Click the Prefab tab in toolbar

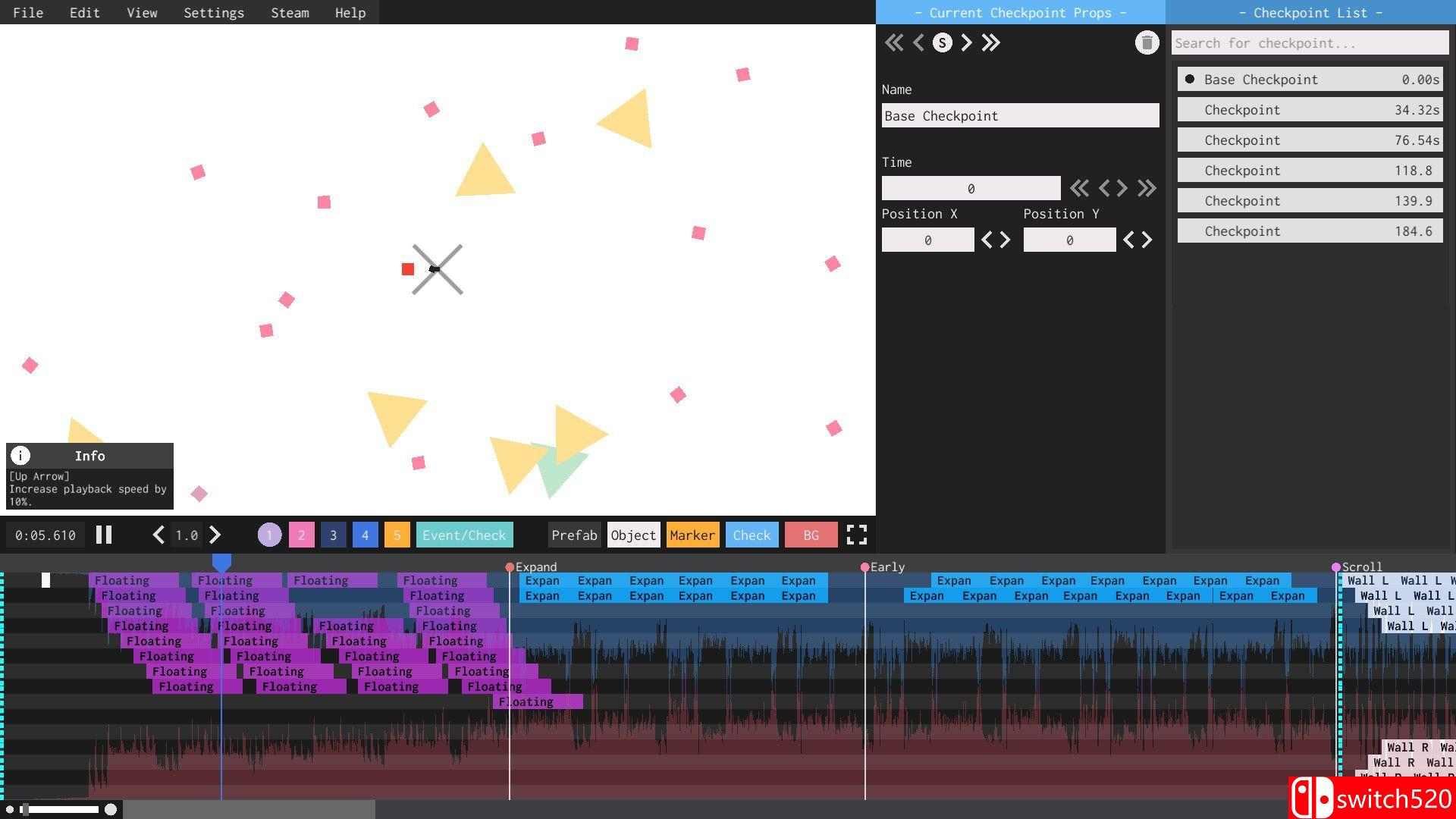[574, 535]
